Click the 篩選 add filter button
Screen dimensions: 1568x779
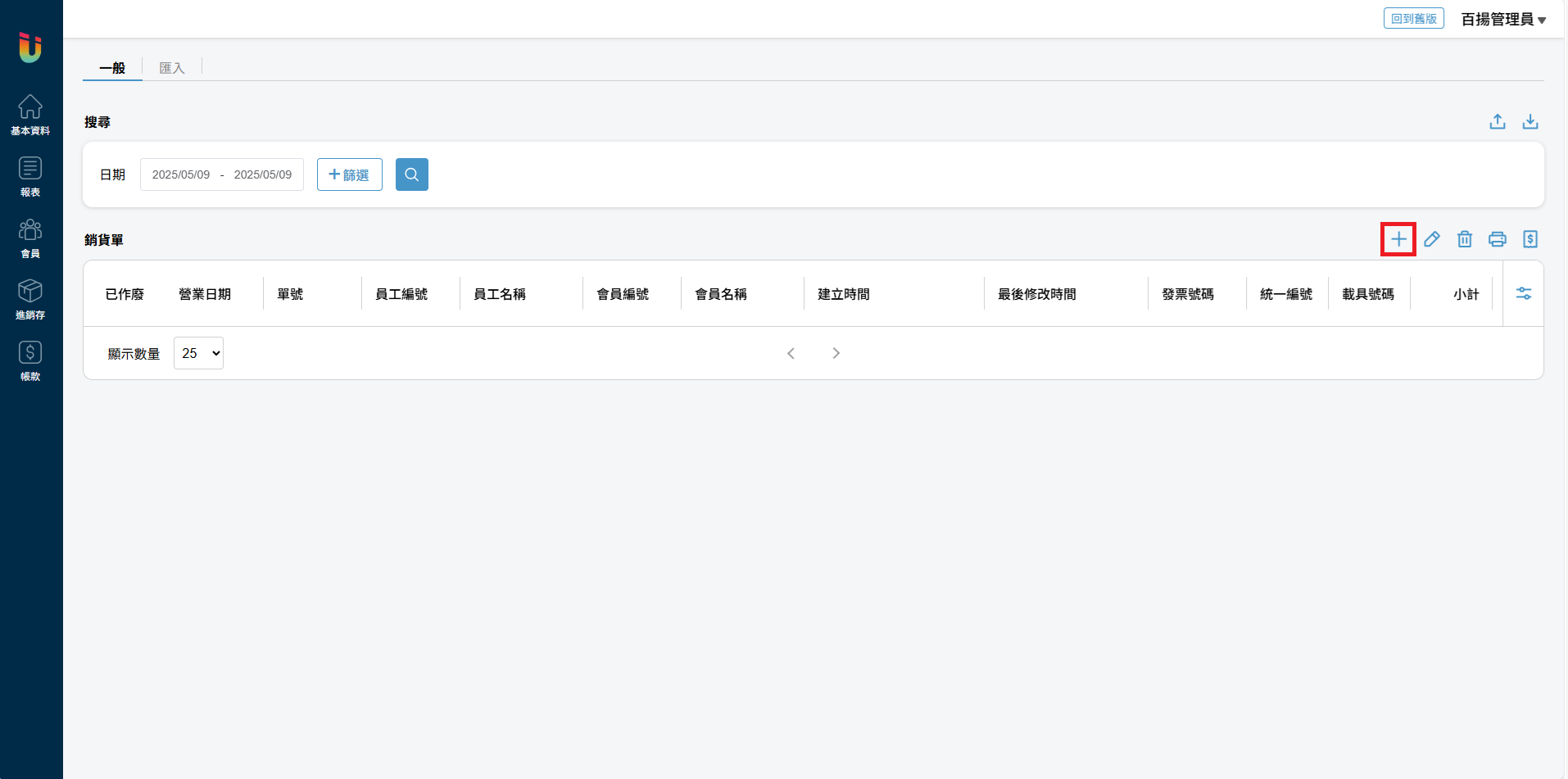click(x=349, y=174)
